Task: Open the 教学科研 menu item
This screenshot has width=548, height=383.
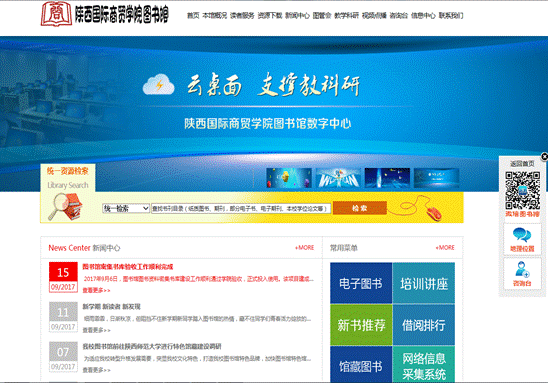Action: click(346, 15)
